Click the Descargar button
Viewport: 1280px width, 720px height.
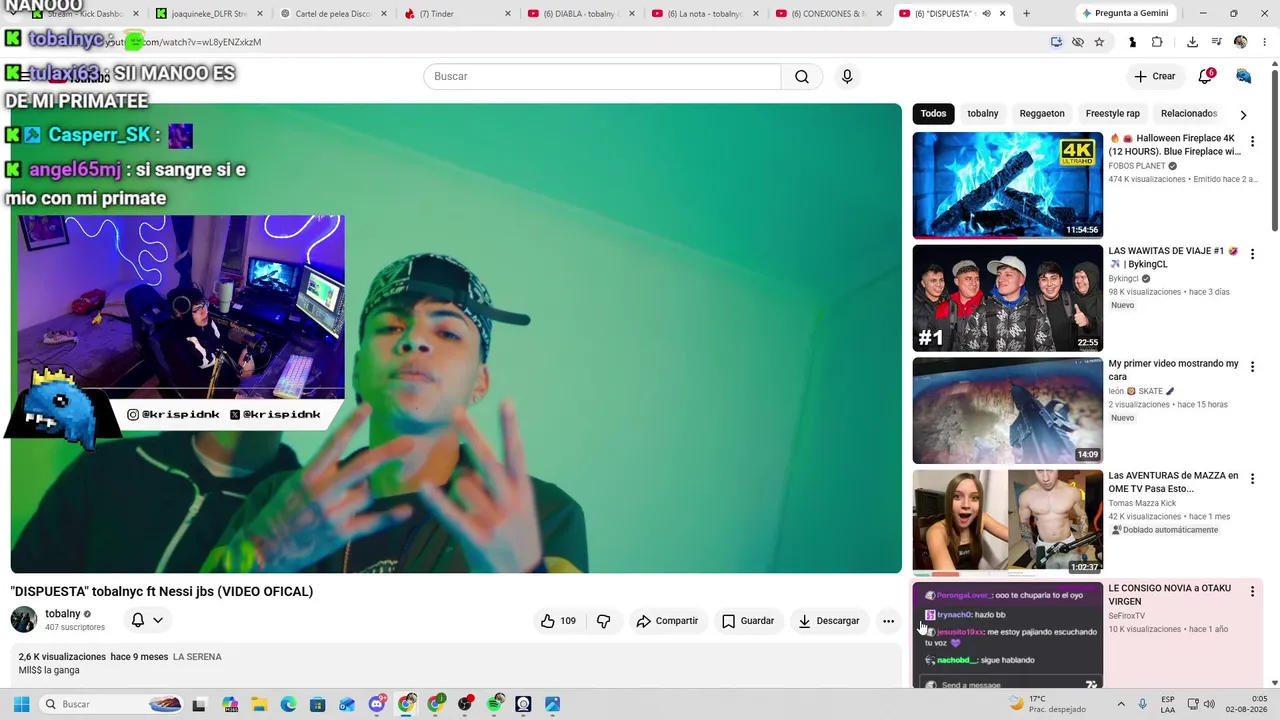point(829,621)
